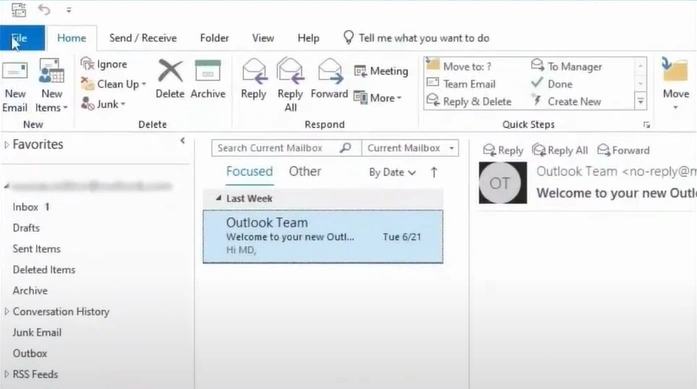The image size is (697, 389).
Task: Open the Current Mailbox scope dropdown
Action: coord(410,148)
